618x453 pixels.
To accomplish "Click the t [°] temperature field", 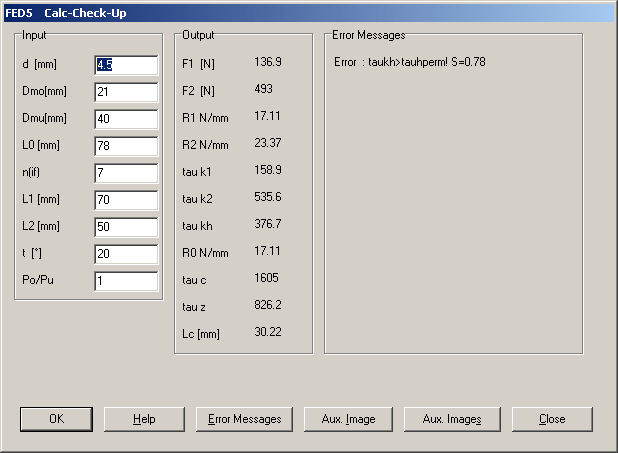I will [126, 254].
